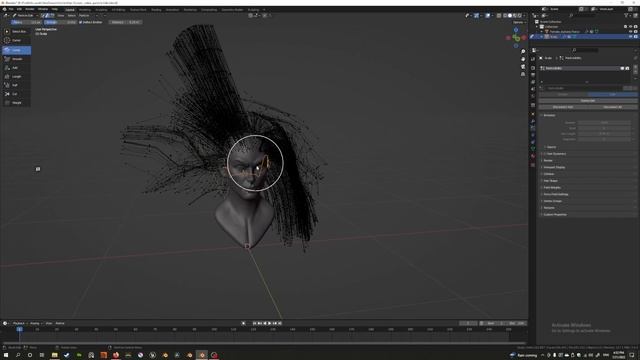Image resolution: width=640 pixels, height=360 pixels.
Task: Open the Windows Start menu
Action: pyautogui.click(x=5, y=355)
